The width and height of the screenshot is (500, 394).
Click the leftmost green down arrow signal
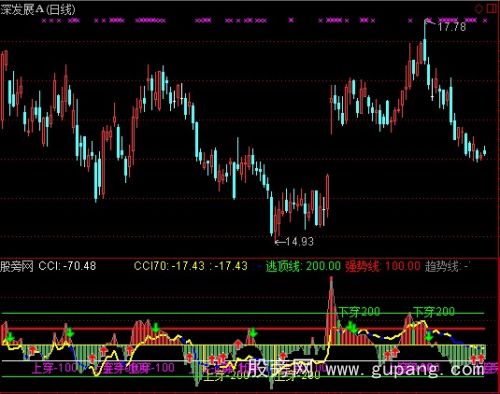tap(10, 337)
